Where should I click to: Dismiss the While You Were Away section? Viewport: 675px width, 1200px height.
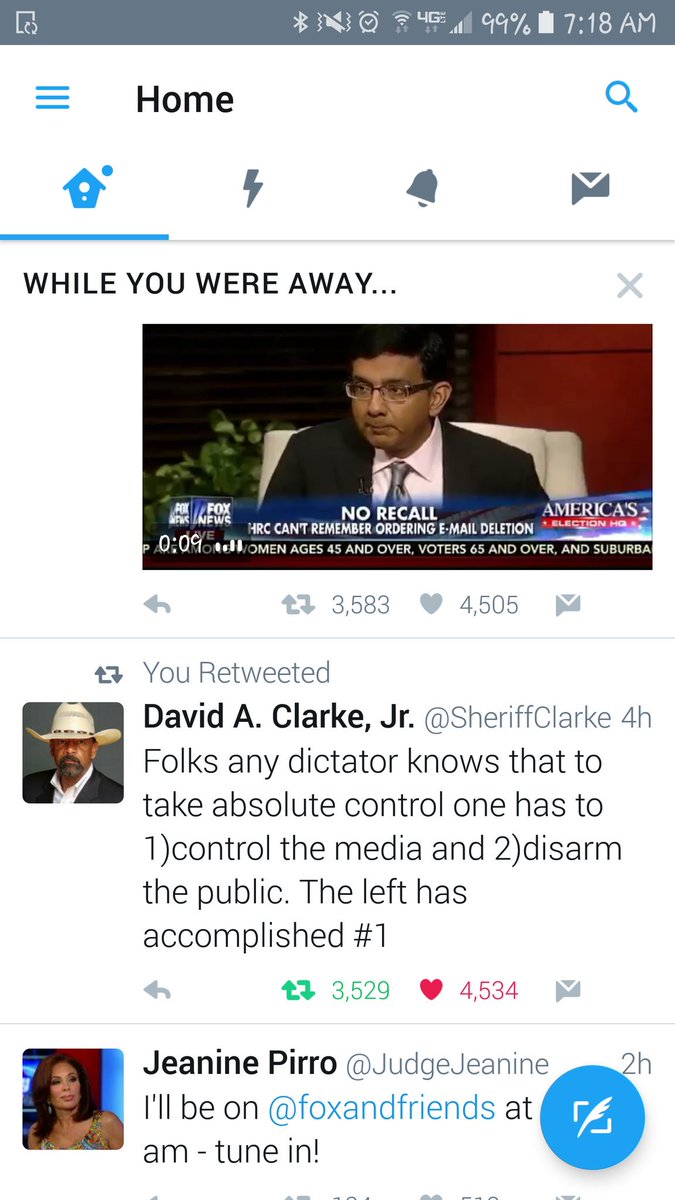[629, 286]
